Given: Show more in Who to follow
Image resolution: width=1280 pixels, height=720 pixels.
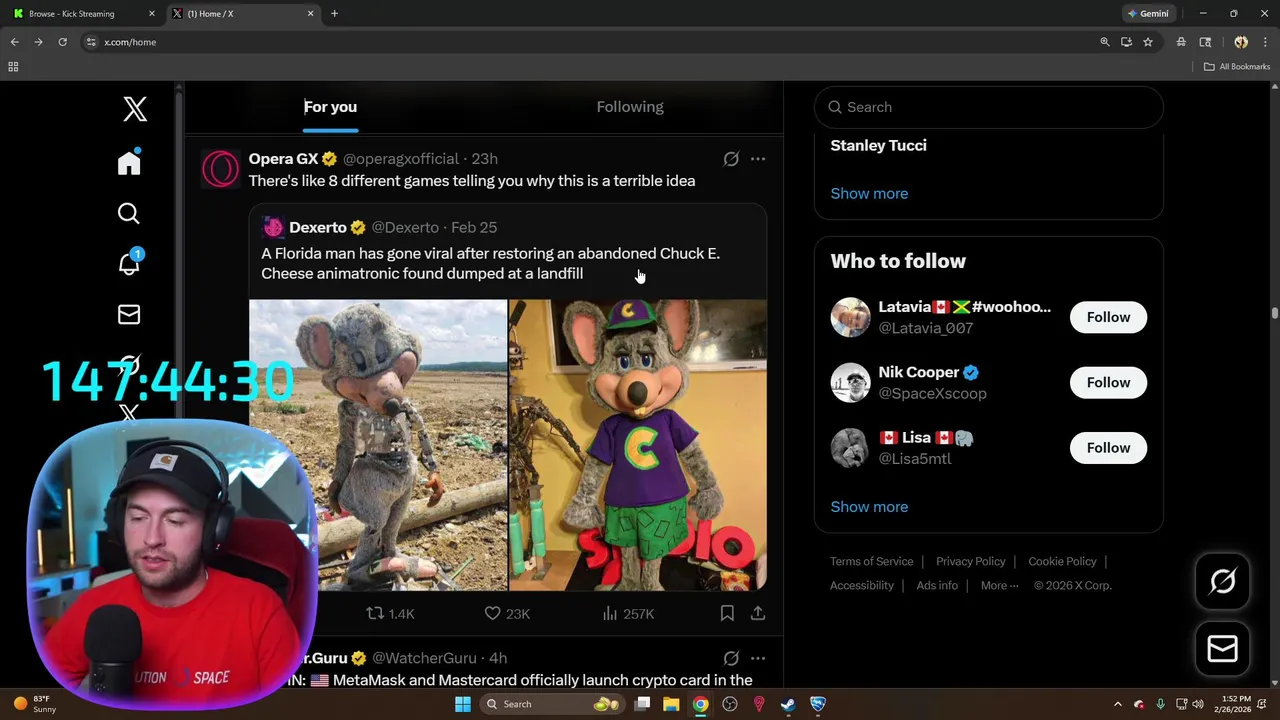Looking at the screenshot, I should 869,507.
